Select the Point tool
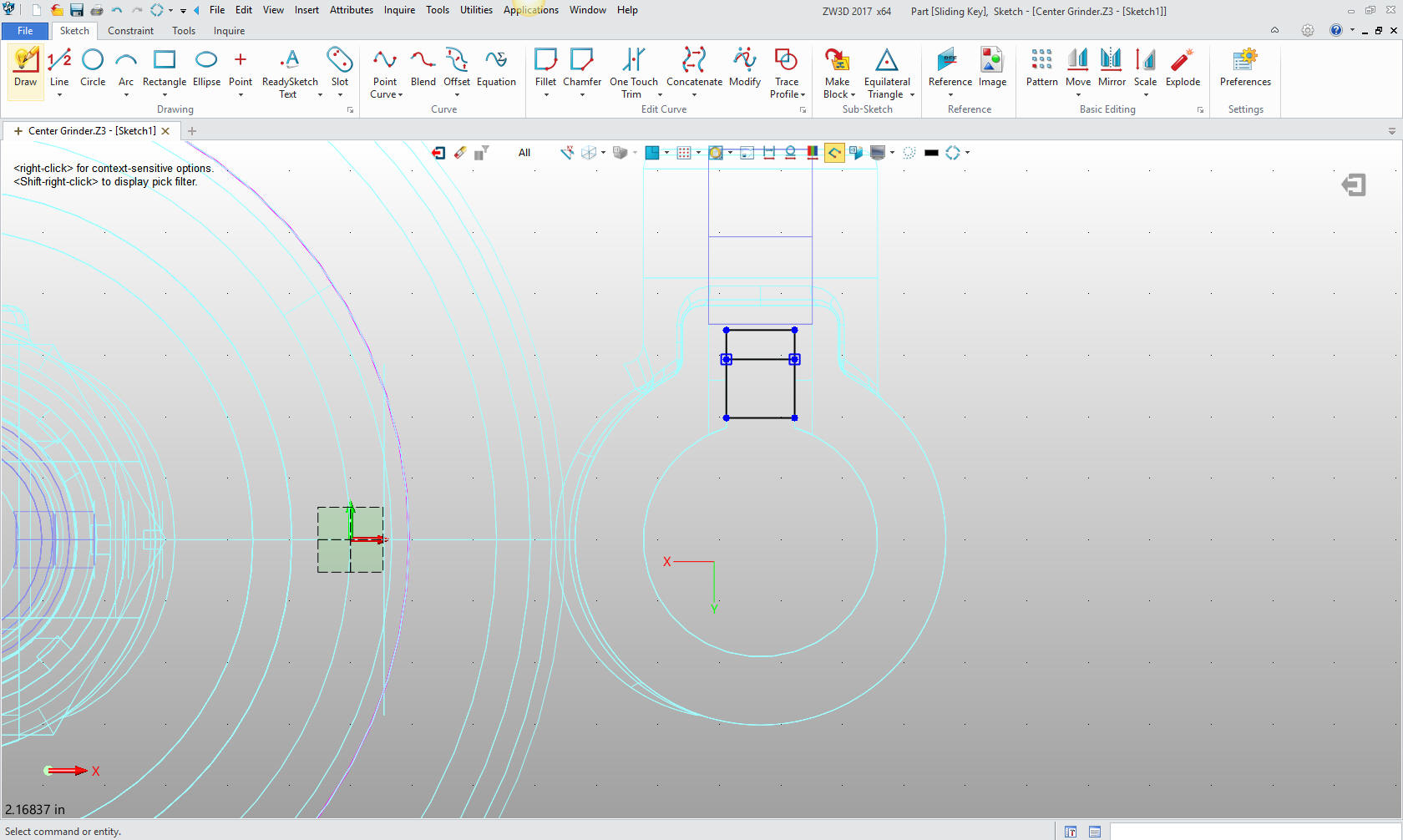This screenshot has height=840, width=1403. tap(241, 68)
